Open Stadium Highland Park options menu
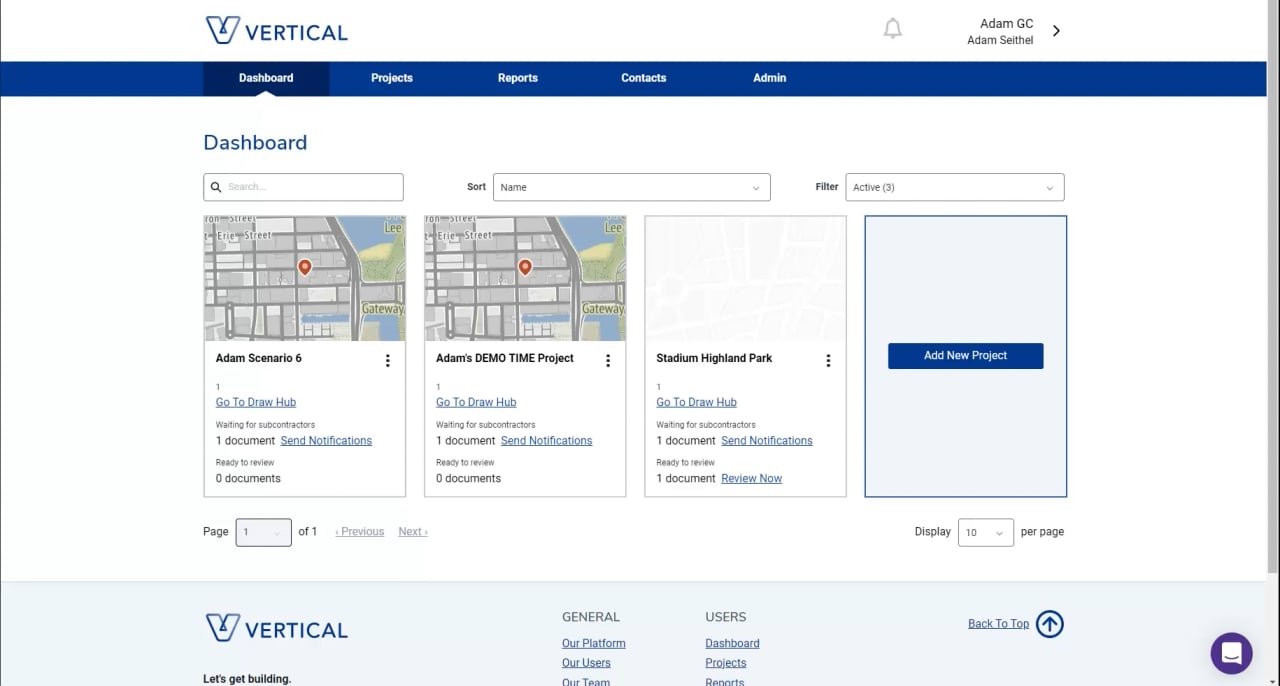Viewport: 1280px width, 686px height. (x=828, y=361)
